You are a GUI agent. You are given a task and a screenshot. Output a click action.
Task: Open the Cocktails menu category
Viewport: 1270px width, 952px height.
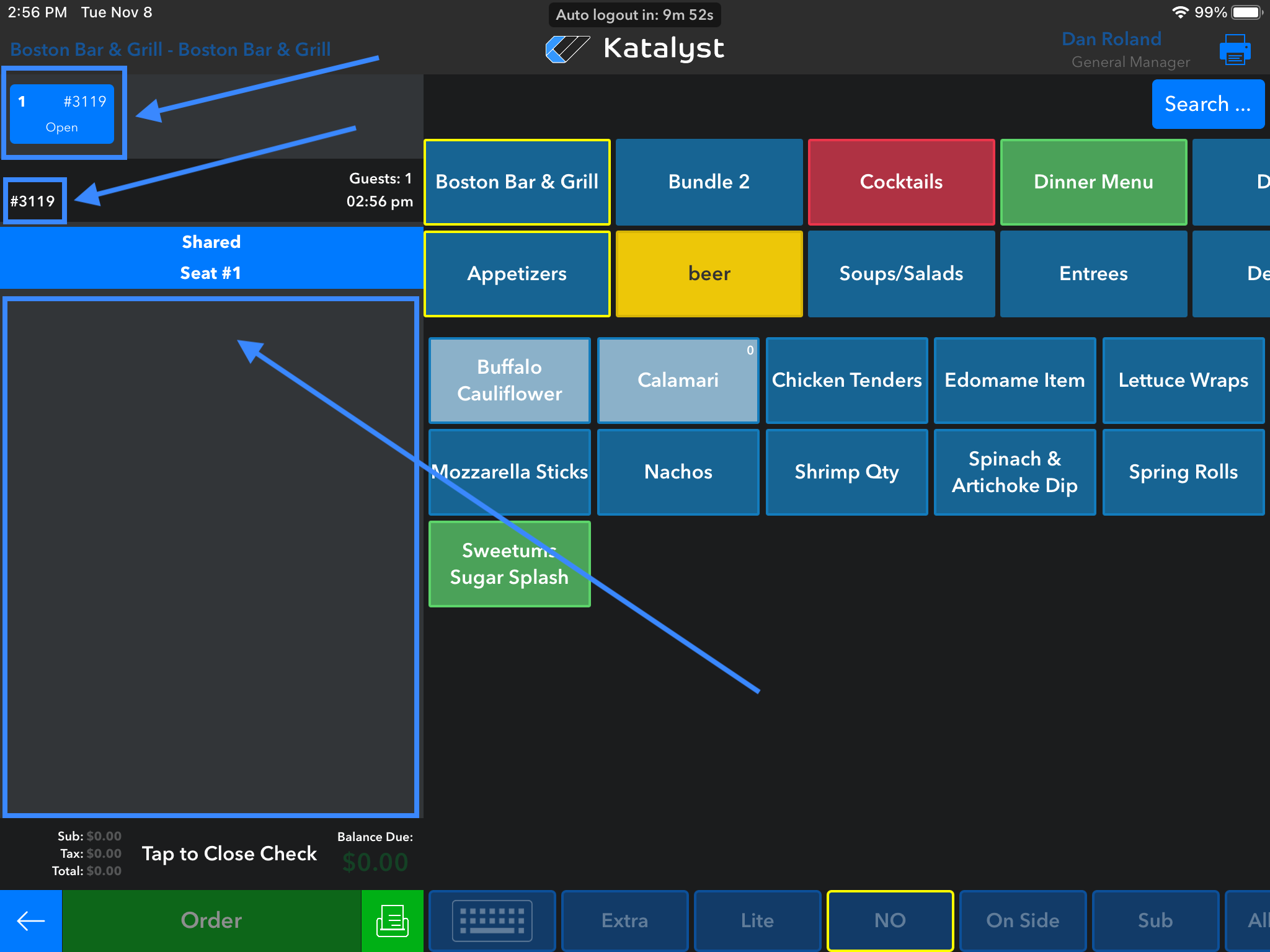pos(901,182)
